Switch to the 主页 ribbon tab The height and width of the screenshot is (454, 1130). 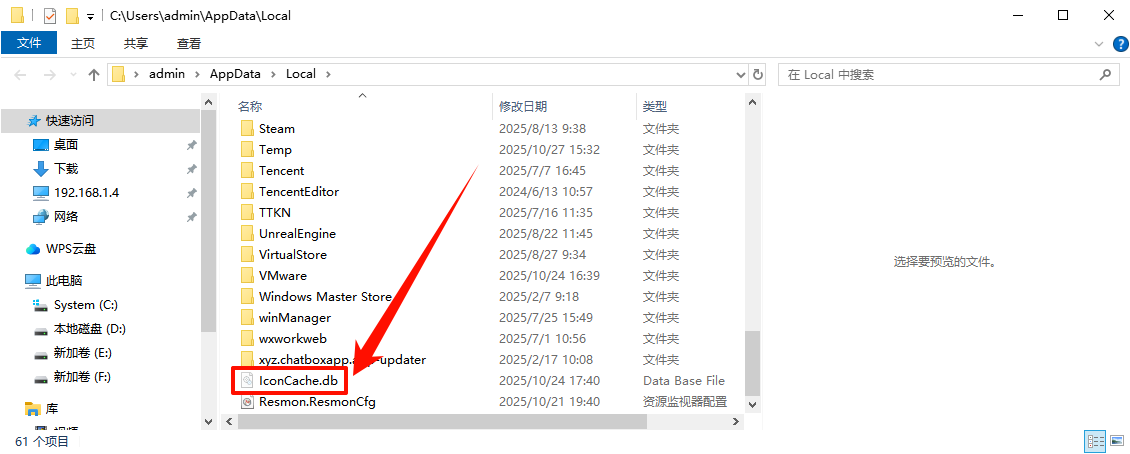[x=83, y=43]
